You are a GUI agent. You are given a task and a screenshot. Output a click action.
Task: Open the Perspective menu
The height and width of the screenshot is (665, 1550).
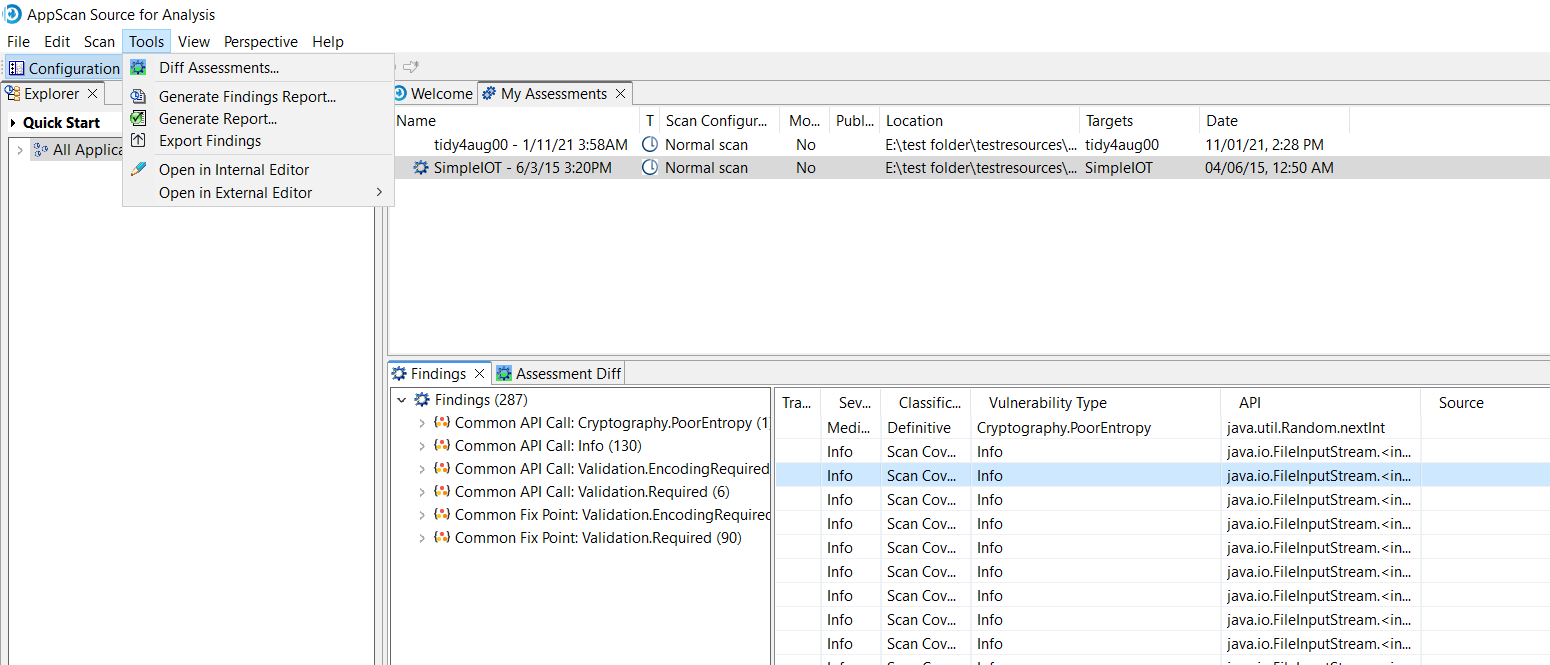(260, 42)
